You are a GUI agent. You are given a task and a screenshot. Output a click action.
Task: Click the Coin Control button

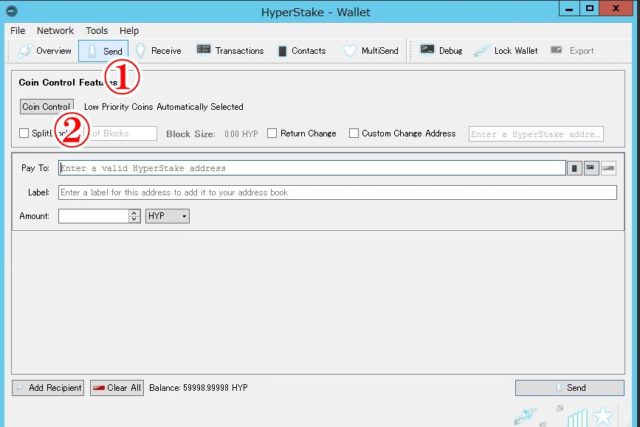point(47,107)
